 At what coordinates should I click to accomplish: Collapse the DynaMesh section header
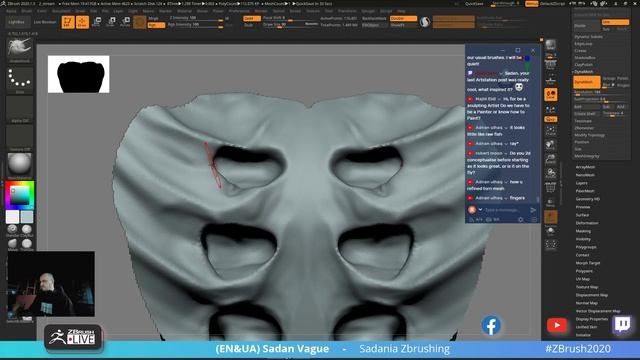point(584,71)
